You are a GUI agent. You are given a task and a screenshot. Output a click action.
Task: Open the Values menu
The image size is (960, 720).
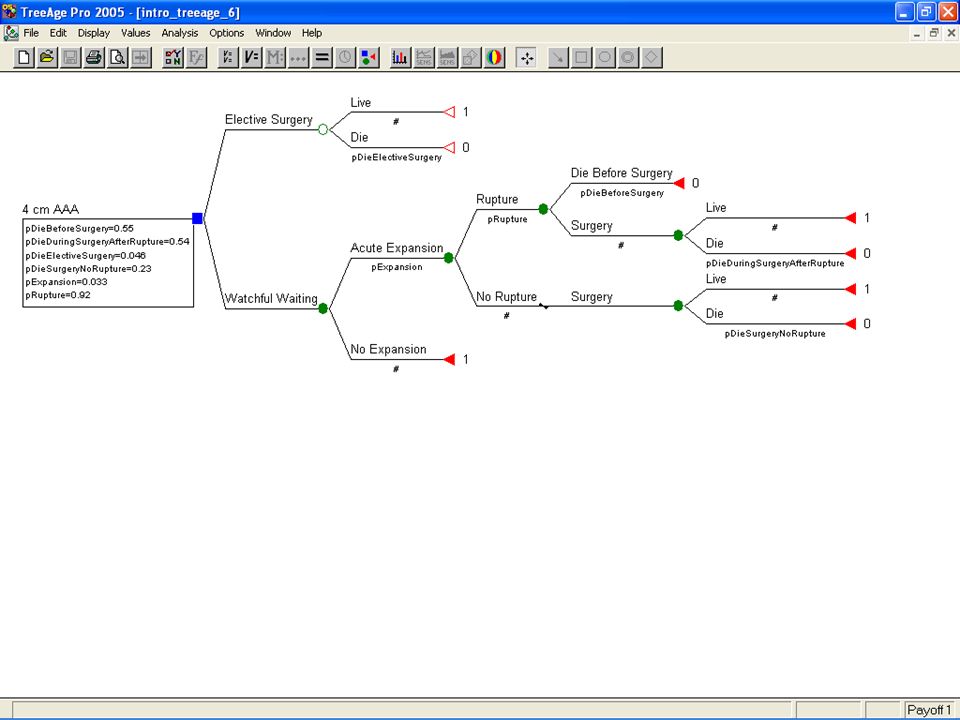[x=135, y=33]
